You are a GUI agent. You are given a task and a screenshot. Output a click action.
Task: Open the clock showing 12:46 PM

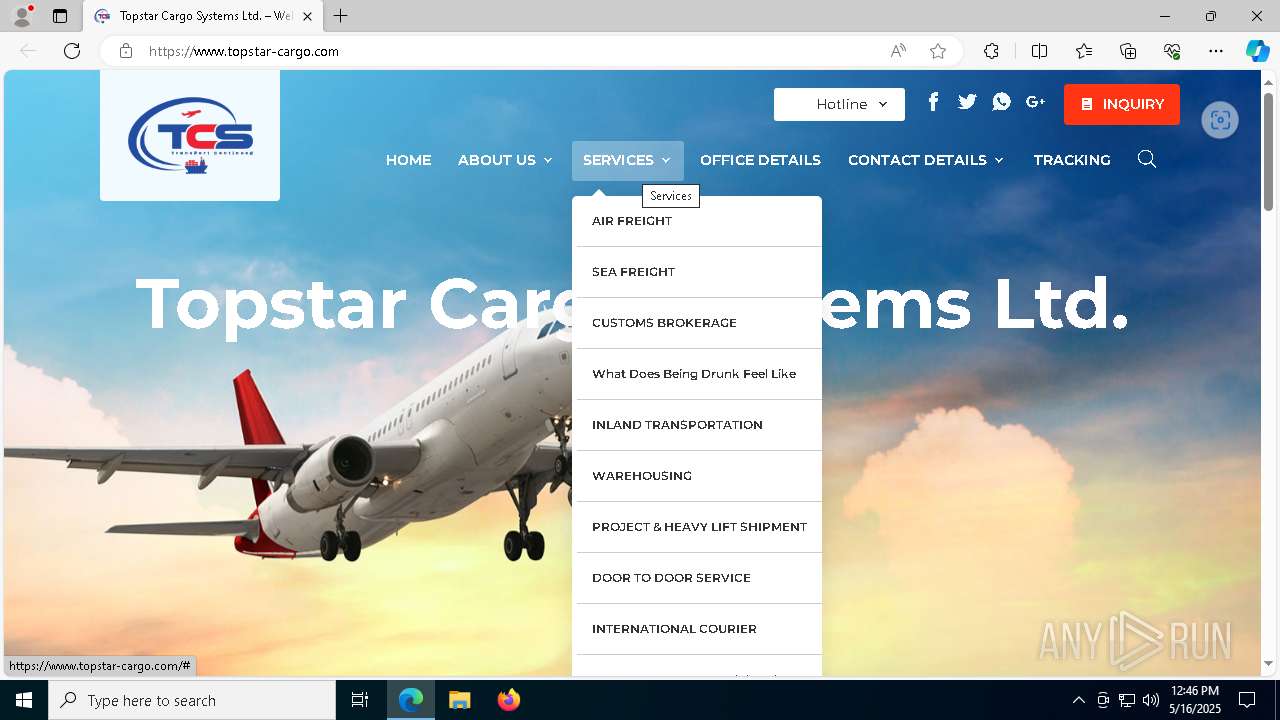click(1194, 700)
